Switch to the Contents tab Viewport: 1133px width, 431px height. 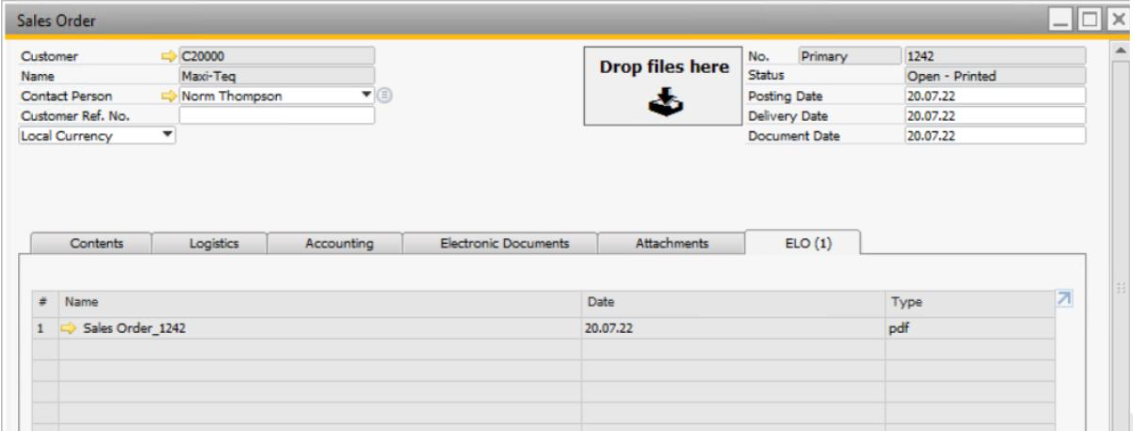pos(96,244)
